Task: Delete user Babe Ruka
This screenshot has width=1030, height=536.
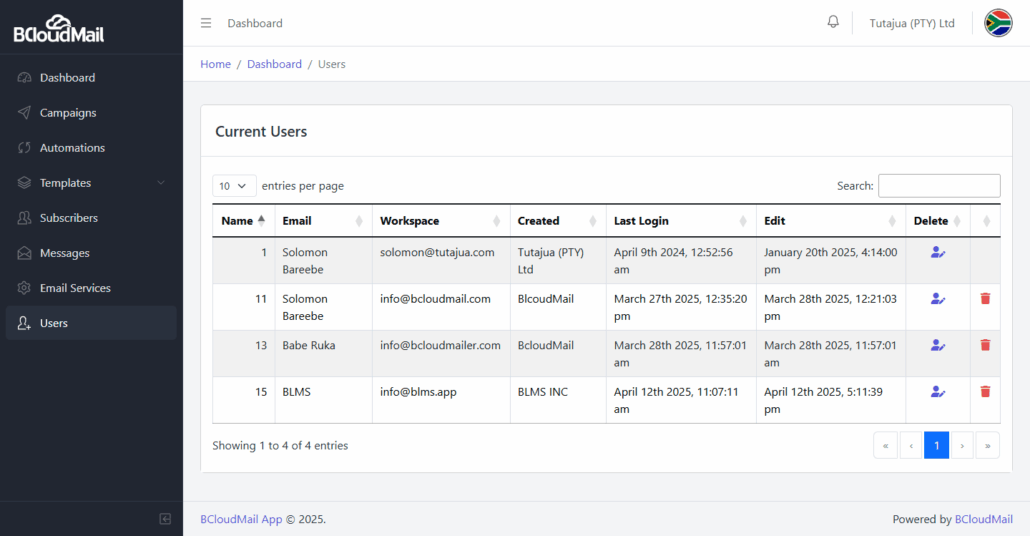Action: 985,346
